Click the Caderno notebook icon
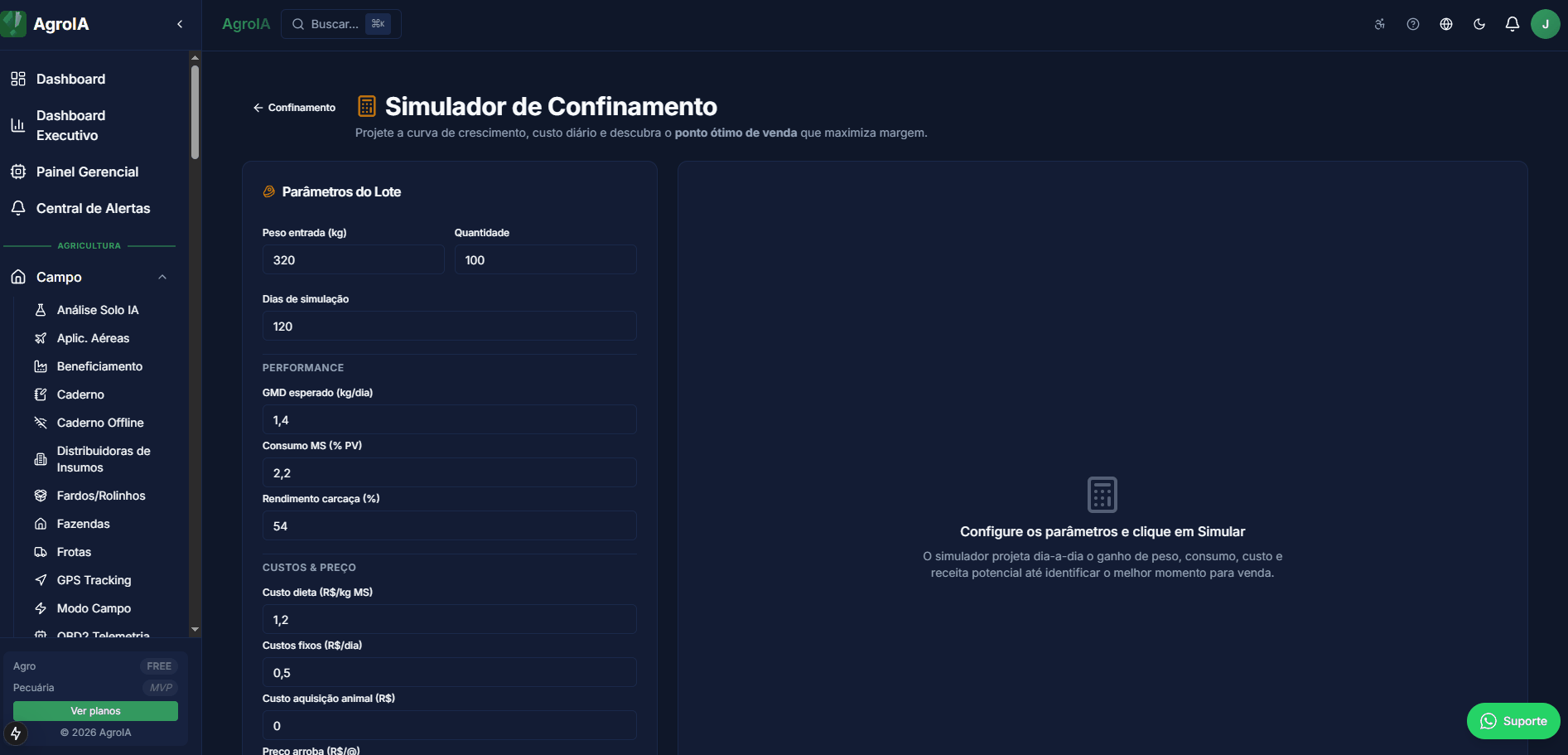The height and width of the screenshot is (755, 1568). [41, 394]
